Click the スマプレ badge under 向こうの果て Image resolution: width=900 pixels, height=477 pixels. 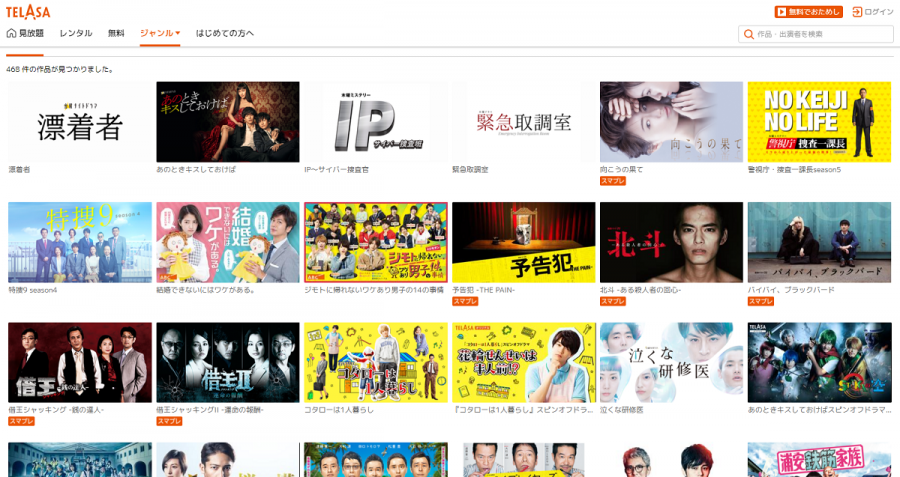[x=612, y=181]
